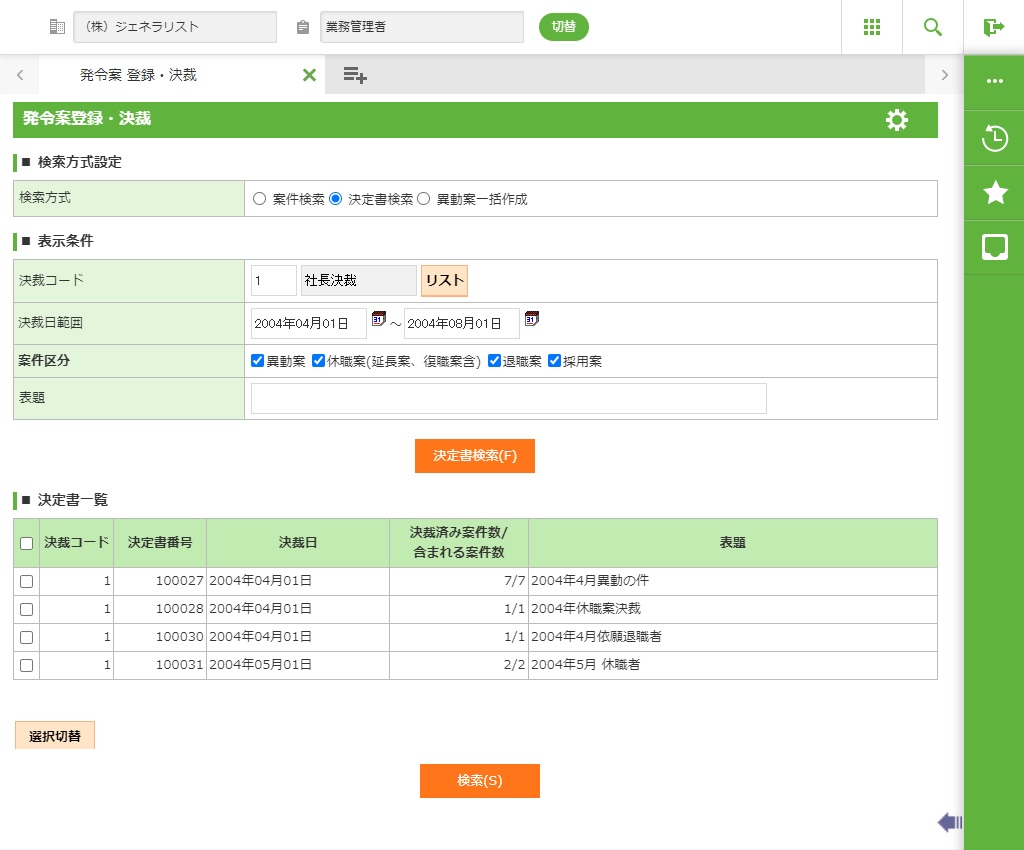1024x850 pixels.
Task: Open the リスト list for 決裁コード
Action: tap(444, 281)
